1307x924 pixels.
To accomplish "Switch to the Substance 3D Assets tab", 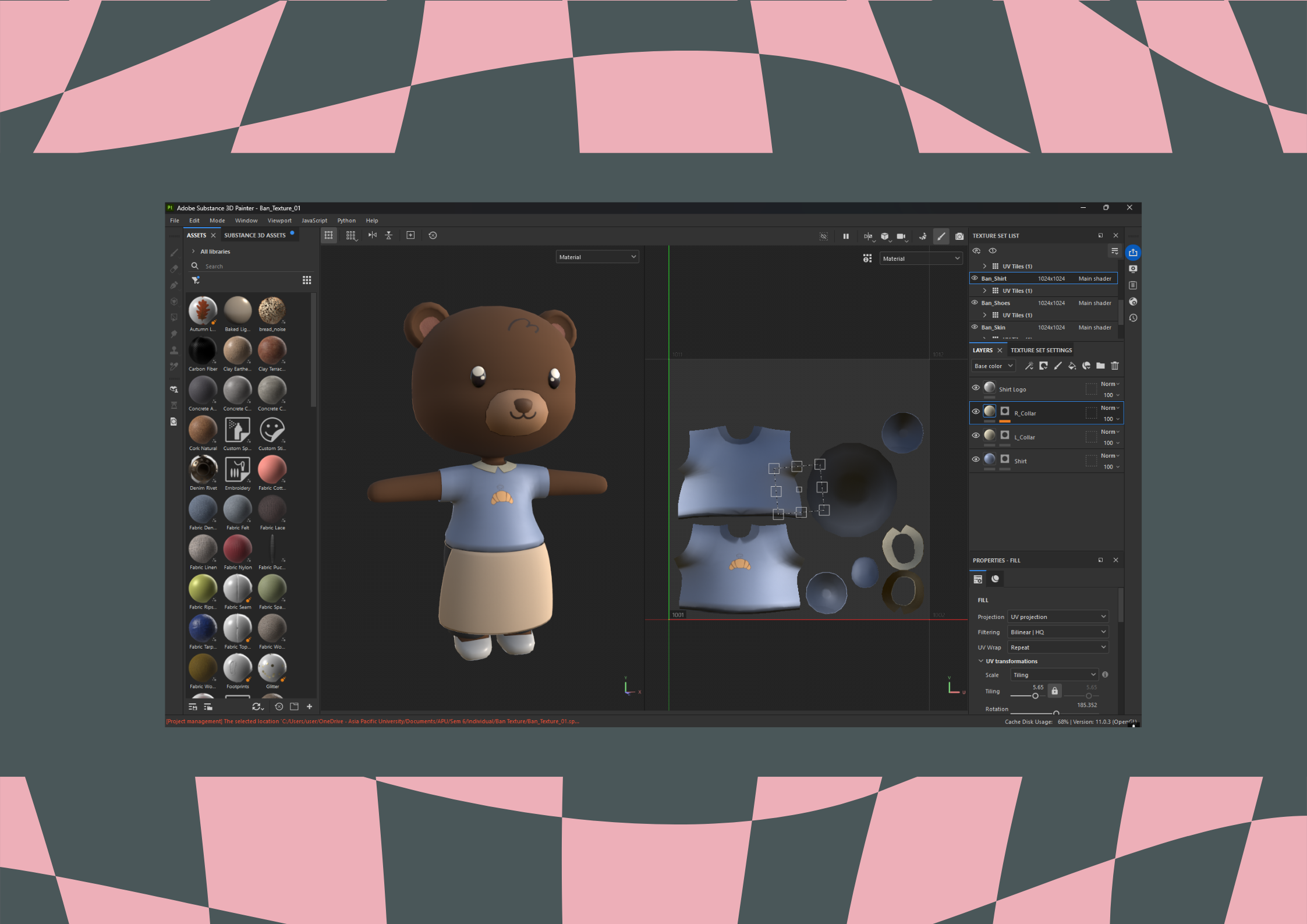I will coord(255,236).
